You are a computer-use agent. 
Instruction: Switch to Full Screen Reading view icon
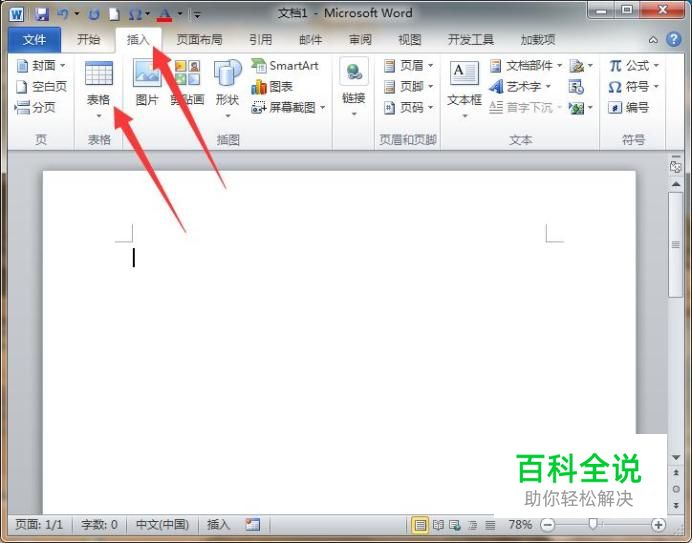(x=438, y=525)
